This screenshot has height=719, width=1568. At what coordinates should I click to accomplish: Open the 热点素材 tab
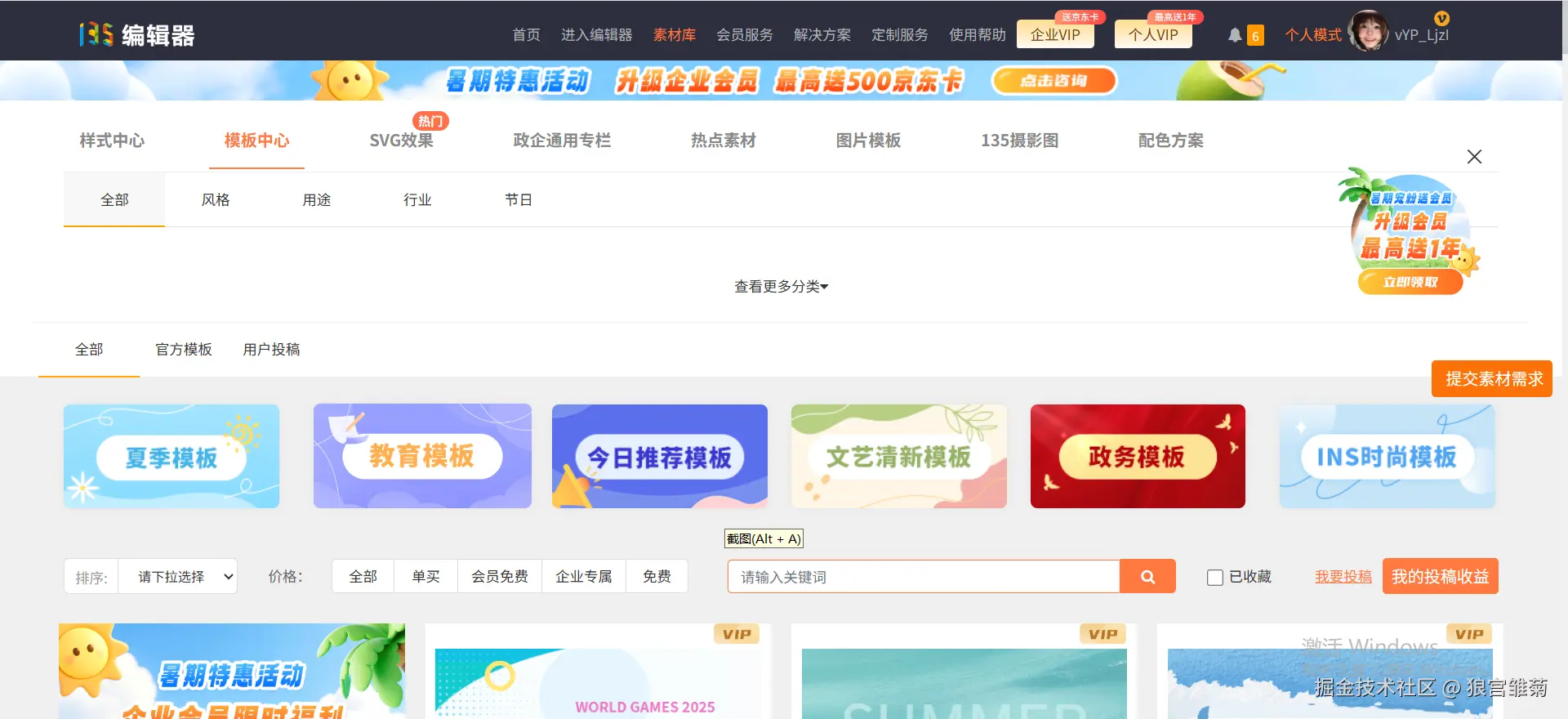[x=723, y=141]
